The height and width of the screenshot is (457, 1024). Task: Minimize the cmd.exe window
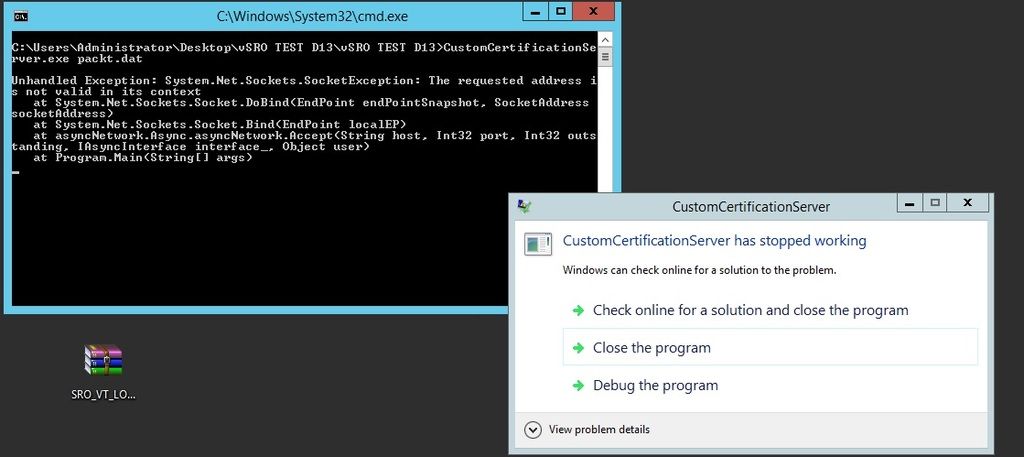[533, 12]
